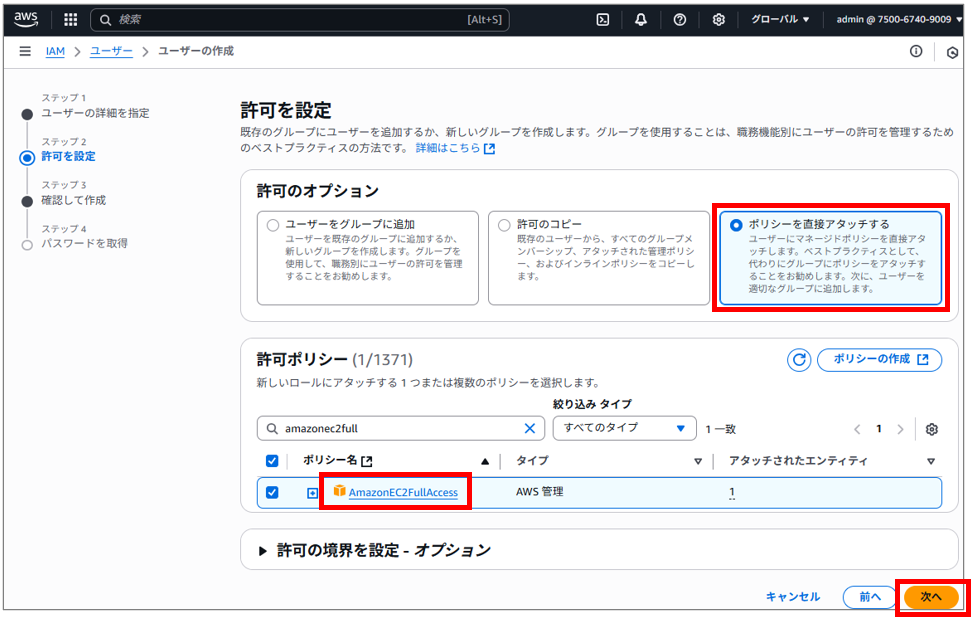
Task: Expand AmazonEC2FullAccess policy details plus icon
Action: coord(313,493)
